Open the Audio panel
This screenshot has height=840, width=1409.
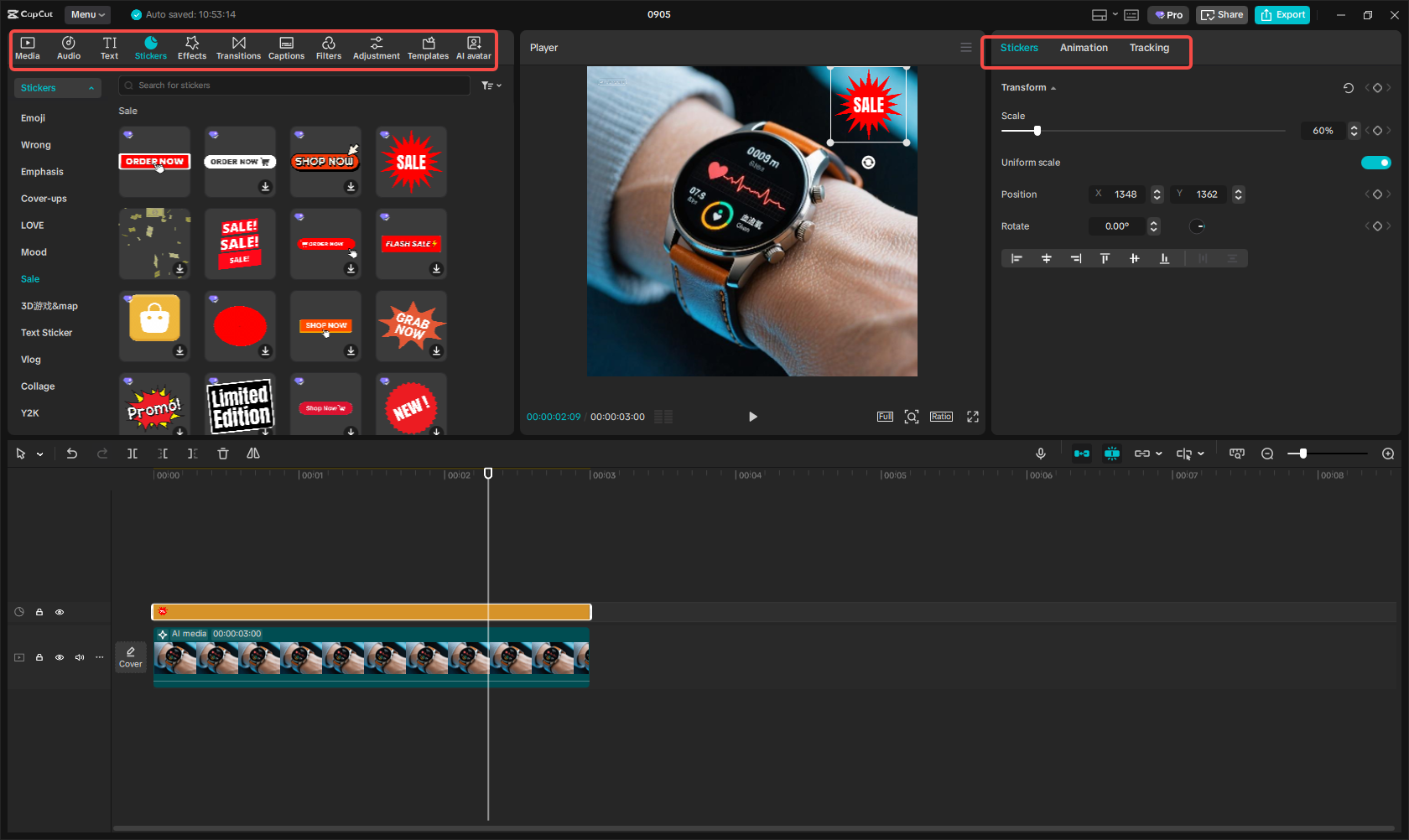69,48
